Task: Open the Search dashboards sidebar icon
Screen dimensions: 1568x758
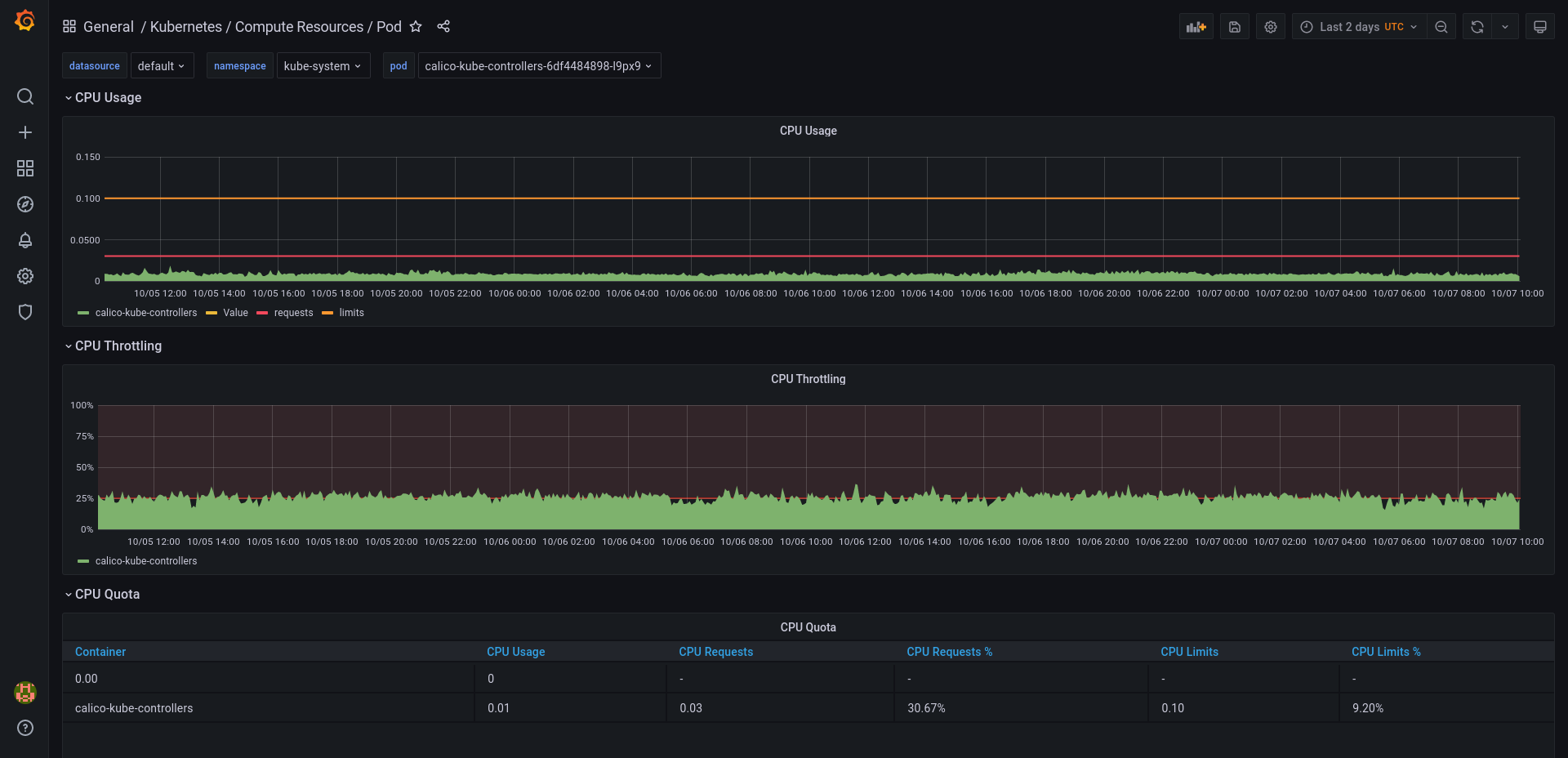Action: [x=25, y=96]
